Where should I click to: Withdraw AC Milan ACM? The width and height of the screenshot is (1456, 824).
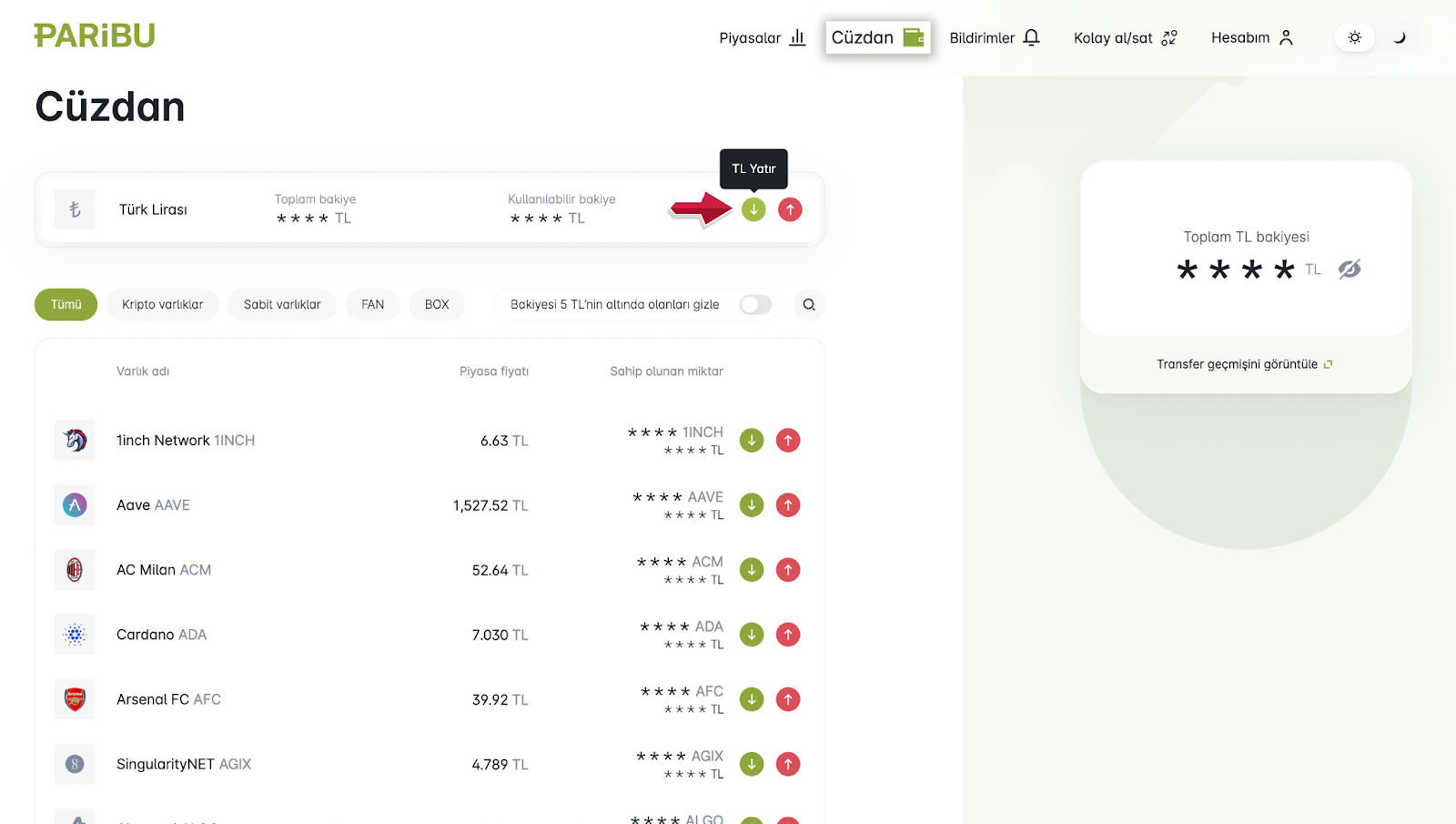pos(788,570)
